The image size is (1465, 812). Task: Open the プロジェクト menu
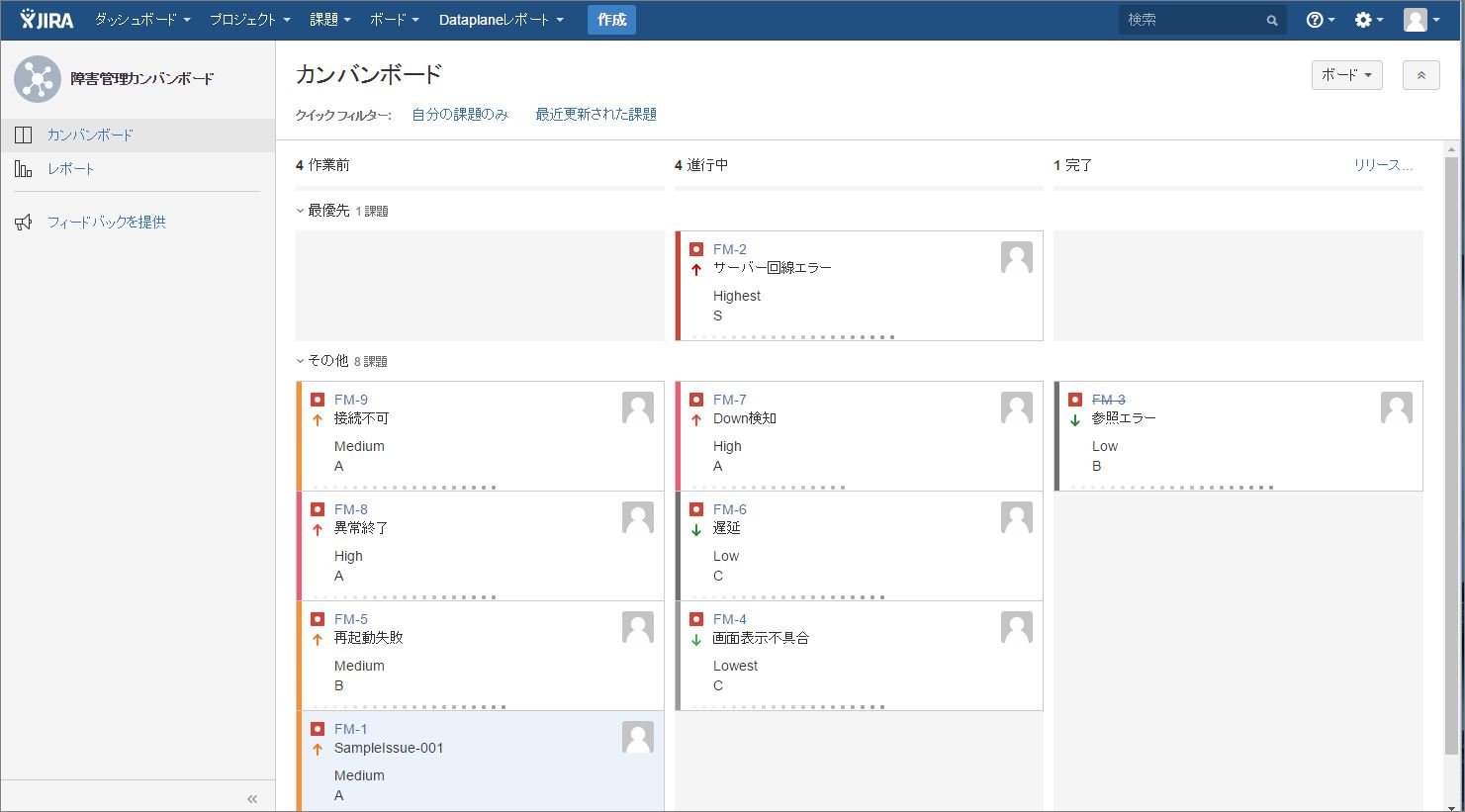point(249,20)
